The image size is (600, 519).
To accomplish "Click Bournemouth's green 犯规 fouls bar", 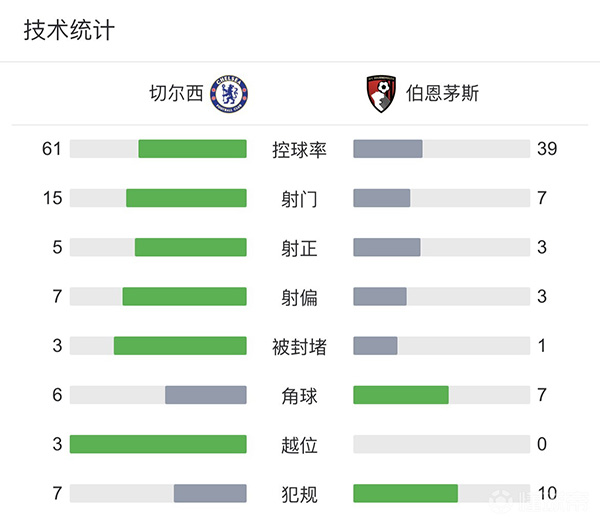I will tap(405, 493).
